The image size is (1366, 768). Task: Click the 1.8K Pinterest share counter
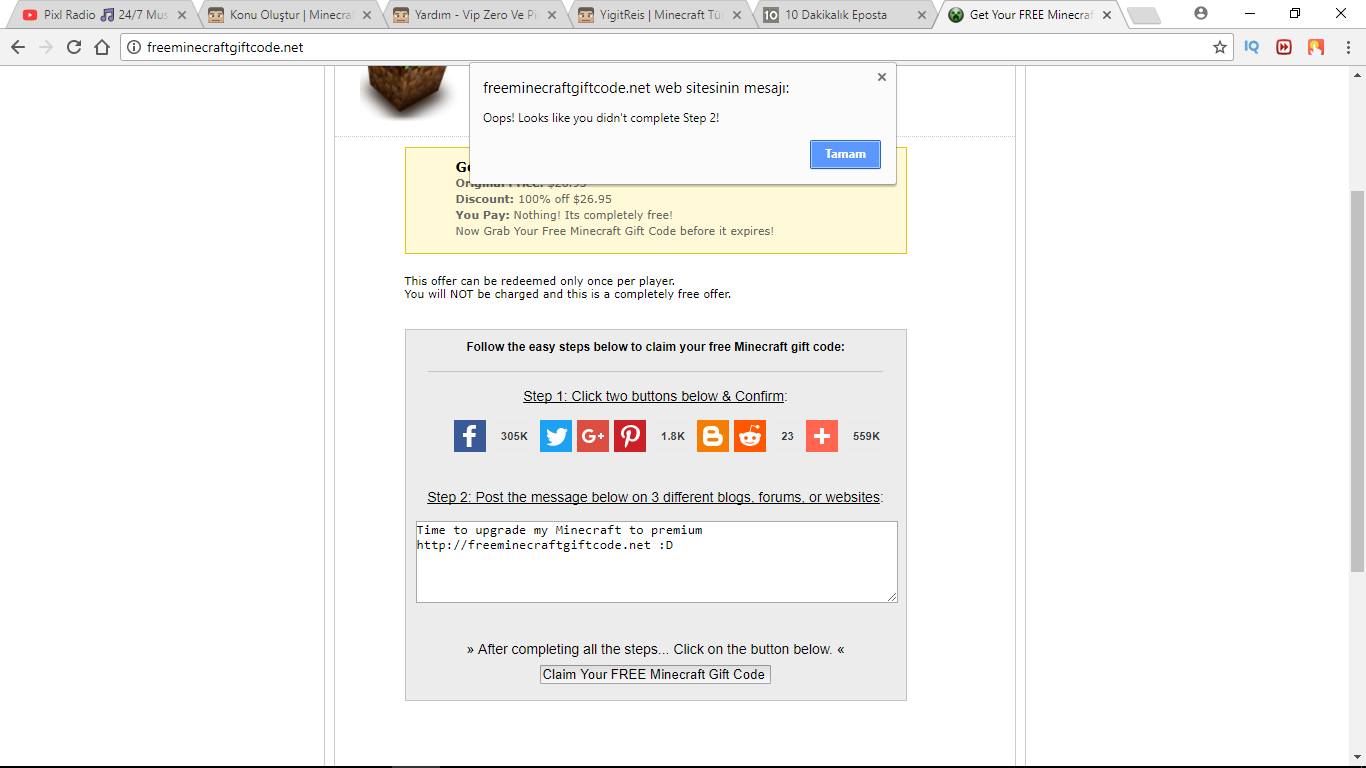673,436
